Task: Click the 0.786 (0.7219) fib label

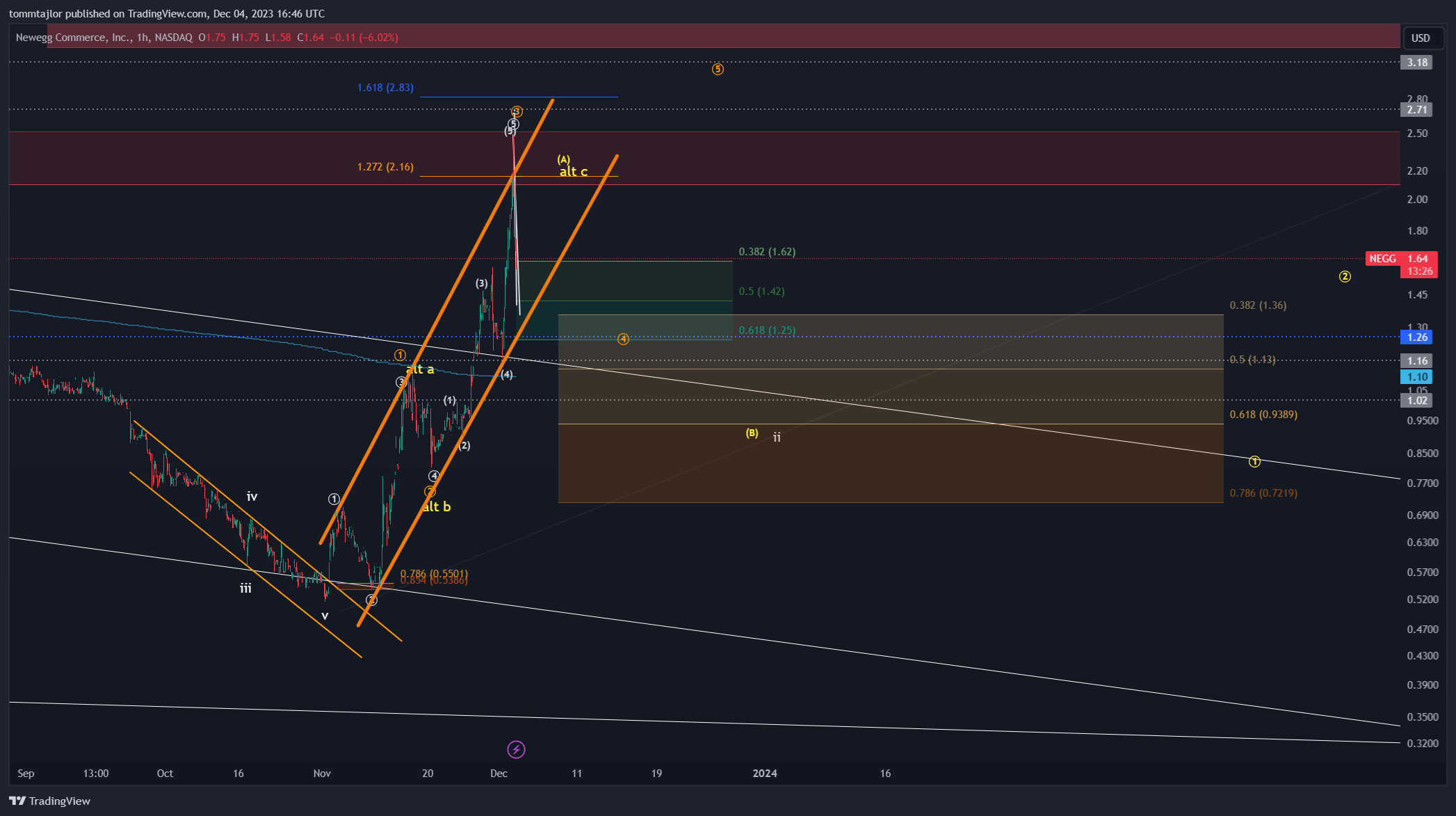Action: point(1263,493)
